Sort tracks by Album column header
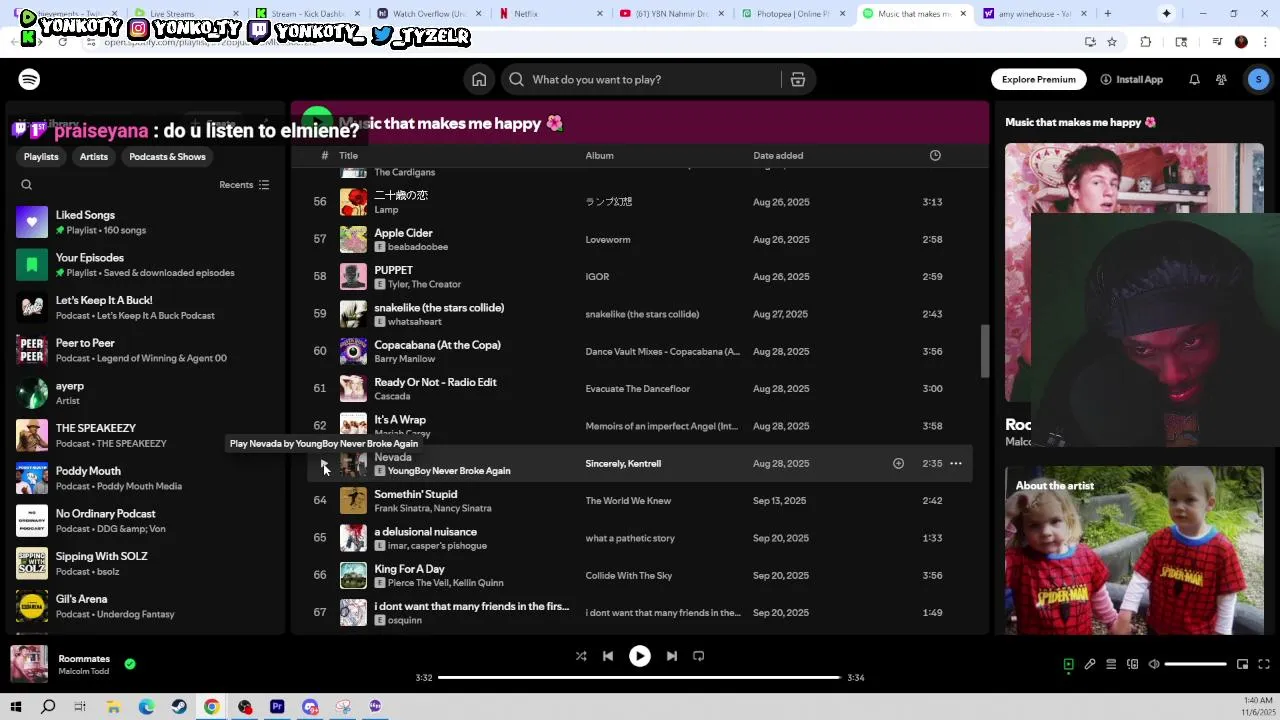The image size is (1280, 720). pos(599,155)
